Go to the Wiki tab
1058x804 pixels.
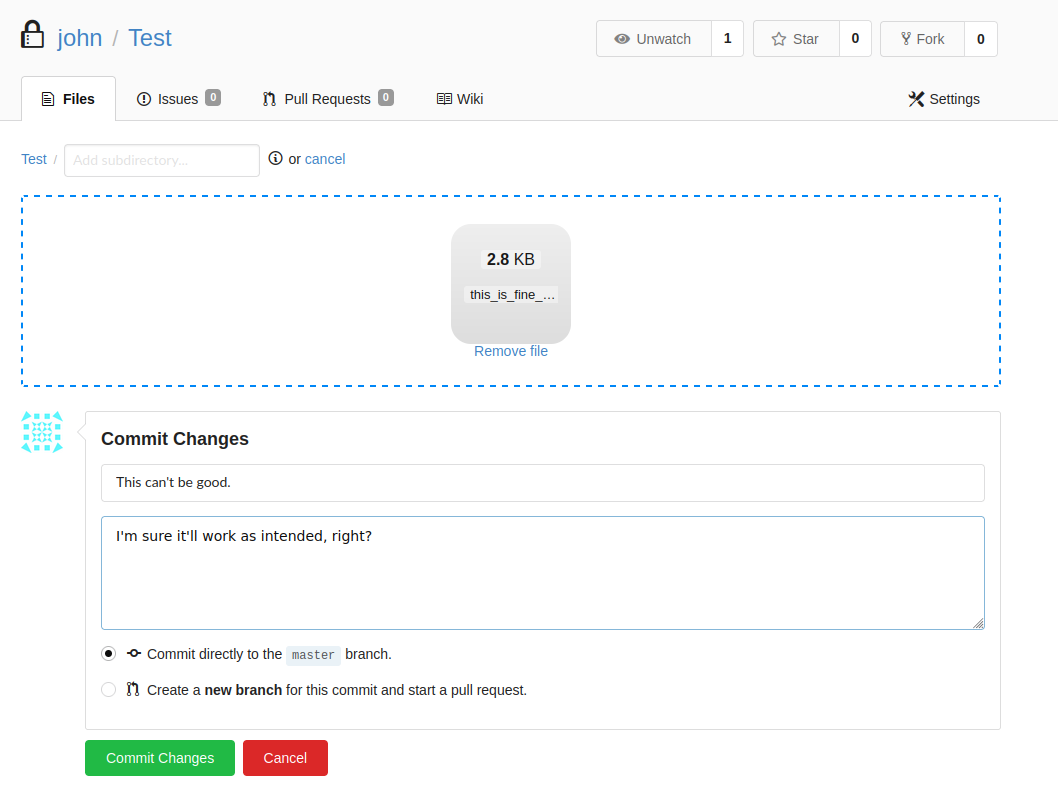460,99
